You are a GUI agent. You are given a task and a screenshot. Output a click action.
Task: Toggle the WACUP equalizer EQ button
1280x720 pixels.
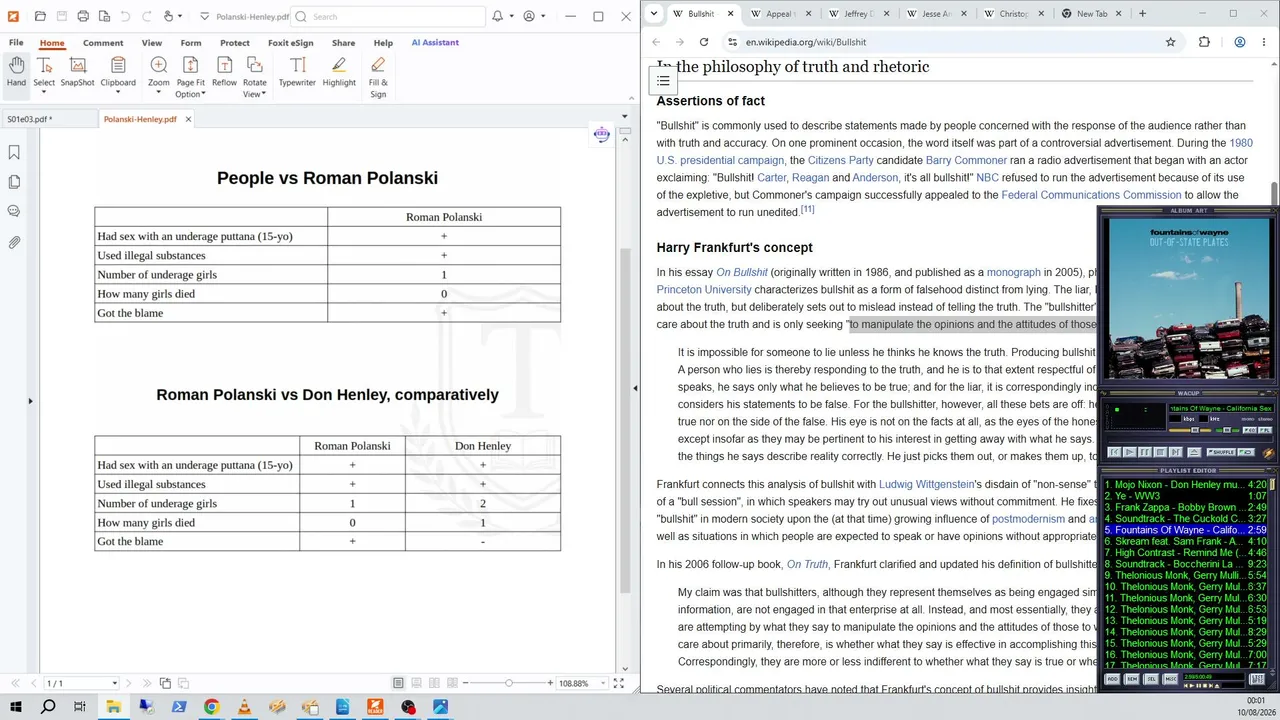(x=1250, y=430)
